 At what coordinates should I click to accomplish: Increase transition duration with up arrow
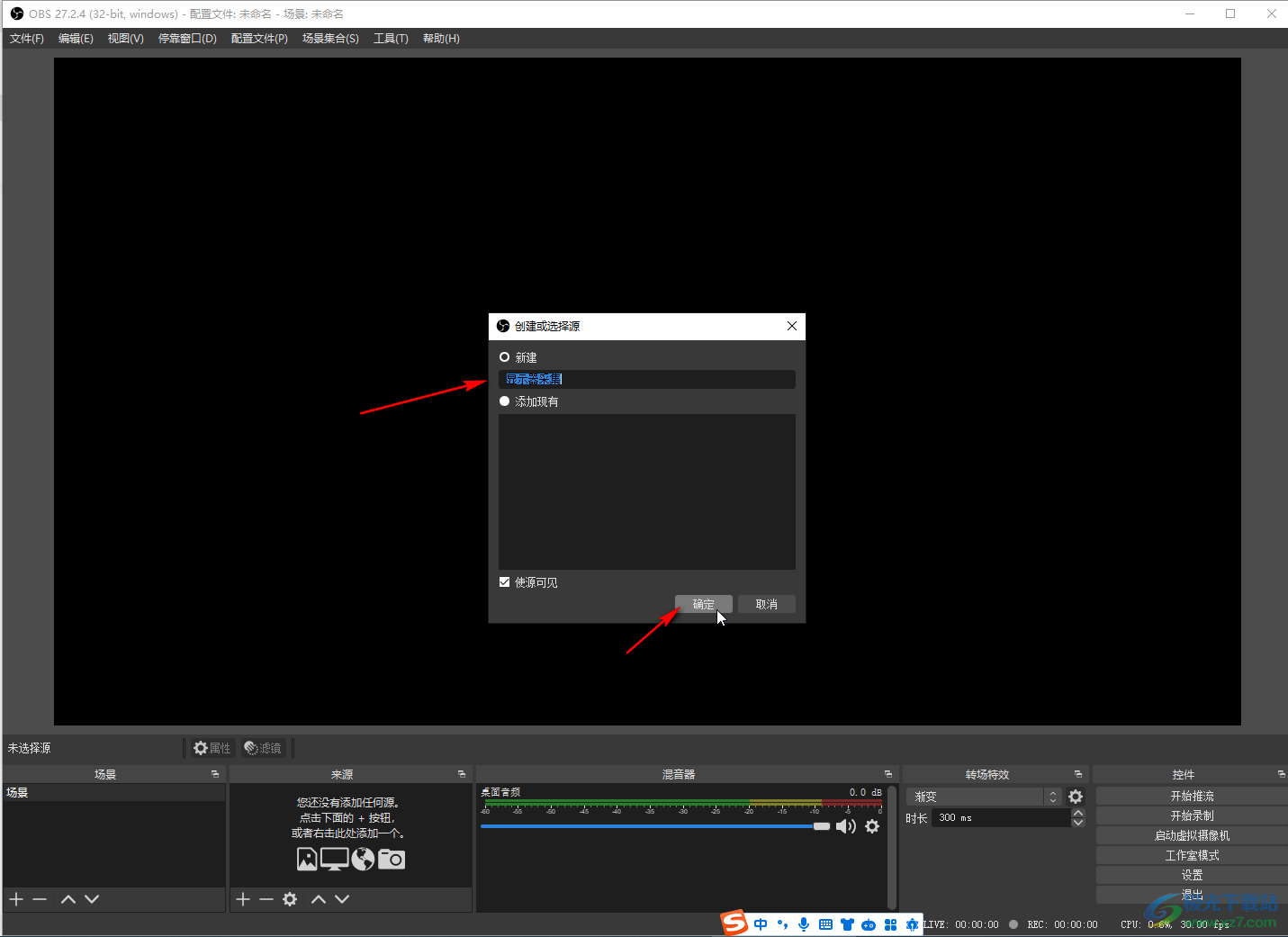pyautogui.click(x=1078, y=813)
